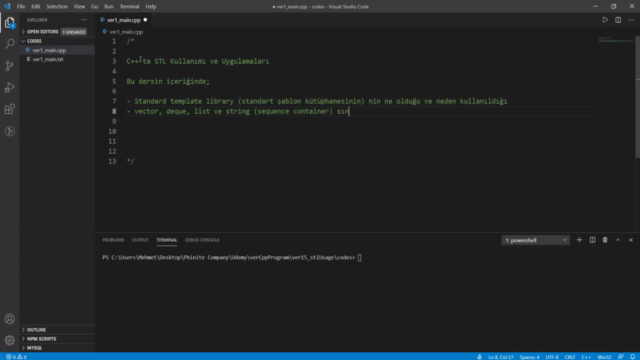640x360 pixels.
Task: Change line ending via CRLF status item
Action: (570, 357)
